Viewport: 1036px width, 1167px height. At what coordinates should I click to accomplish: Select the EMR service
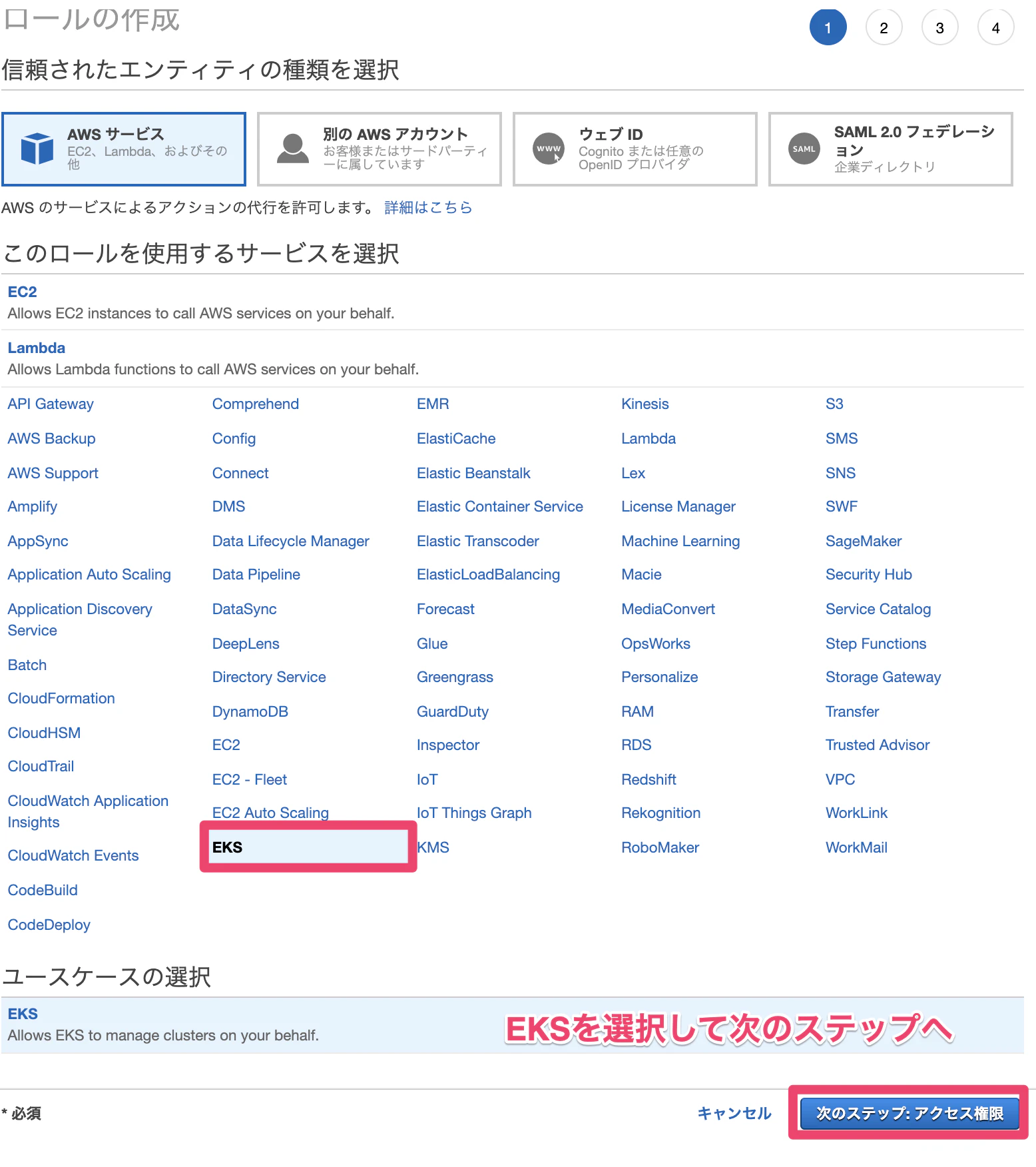click(433, 404)
